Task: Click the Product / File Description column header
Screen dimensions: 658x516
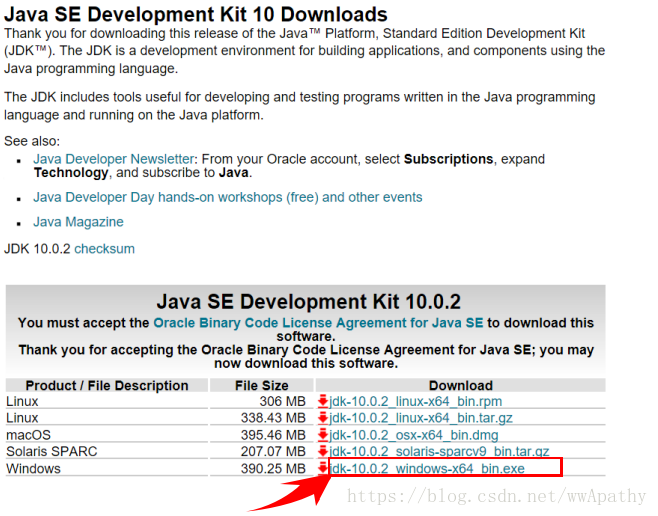Action: tap(107, 385)
